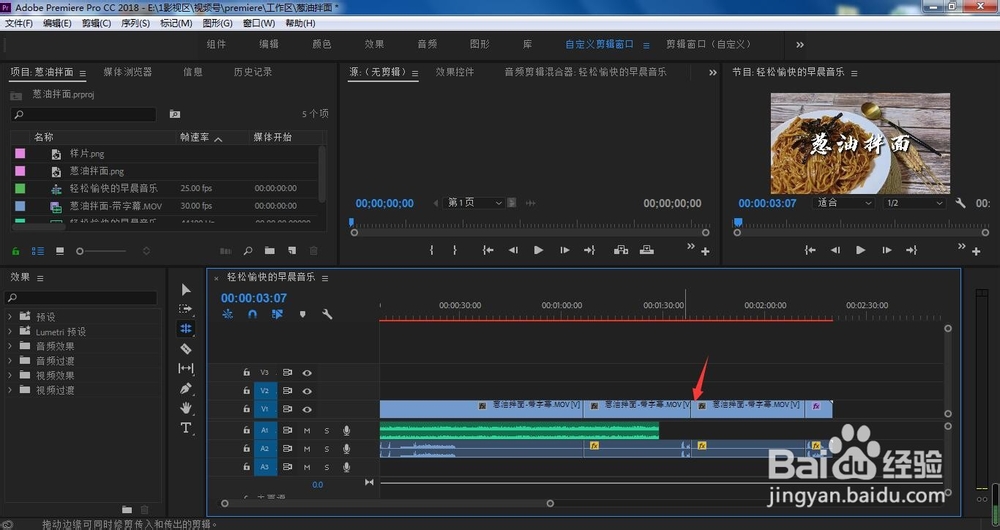Viewport: 1000px width, 530px height.
Task: Expand the 视频过渡 folder
Action: (x=10, y=390)
